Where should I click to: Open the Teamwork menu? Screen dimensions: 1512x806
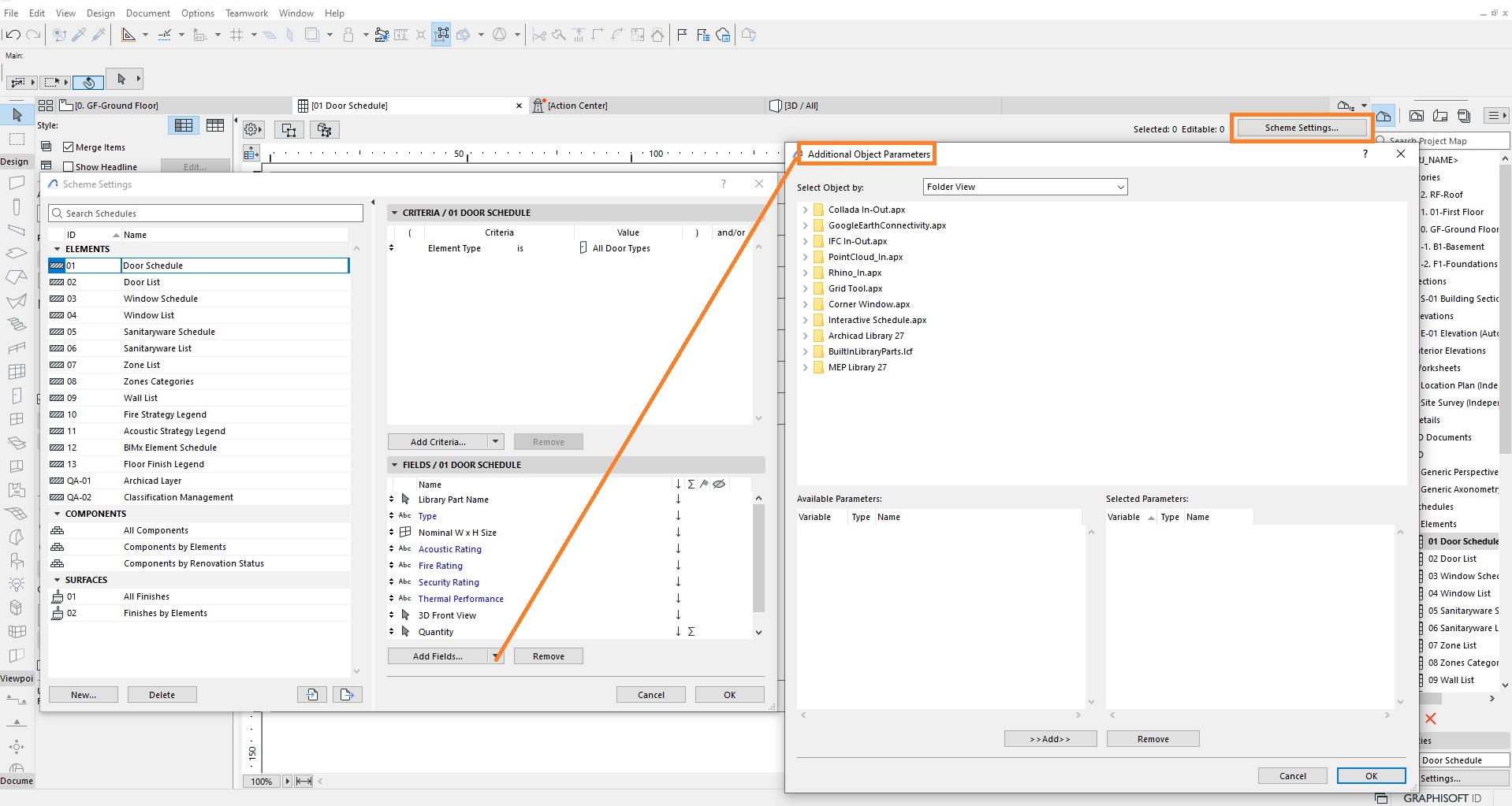tap(247, 13)
